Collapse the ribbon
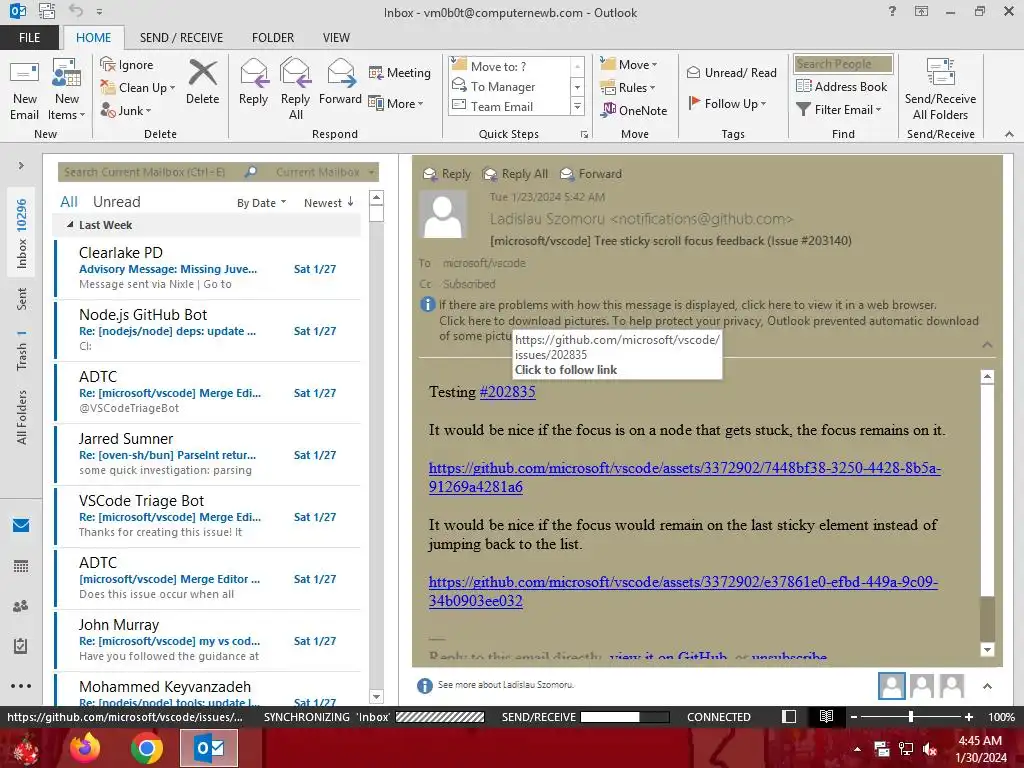The width and height of the screenshot is (1024, 768). (x=1009, y=134)
